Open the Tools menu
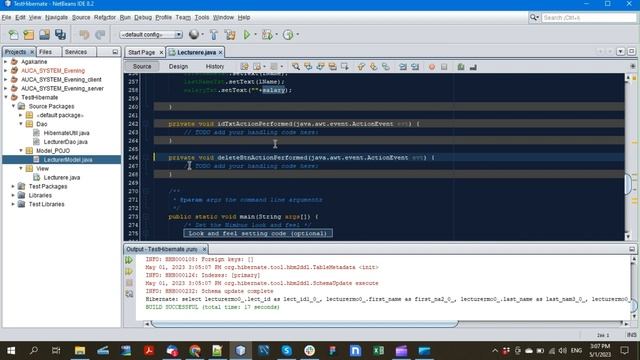The height and width of the screenshot is (360, 640). tap(202, 18)
